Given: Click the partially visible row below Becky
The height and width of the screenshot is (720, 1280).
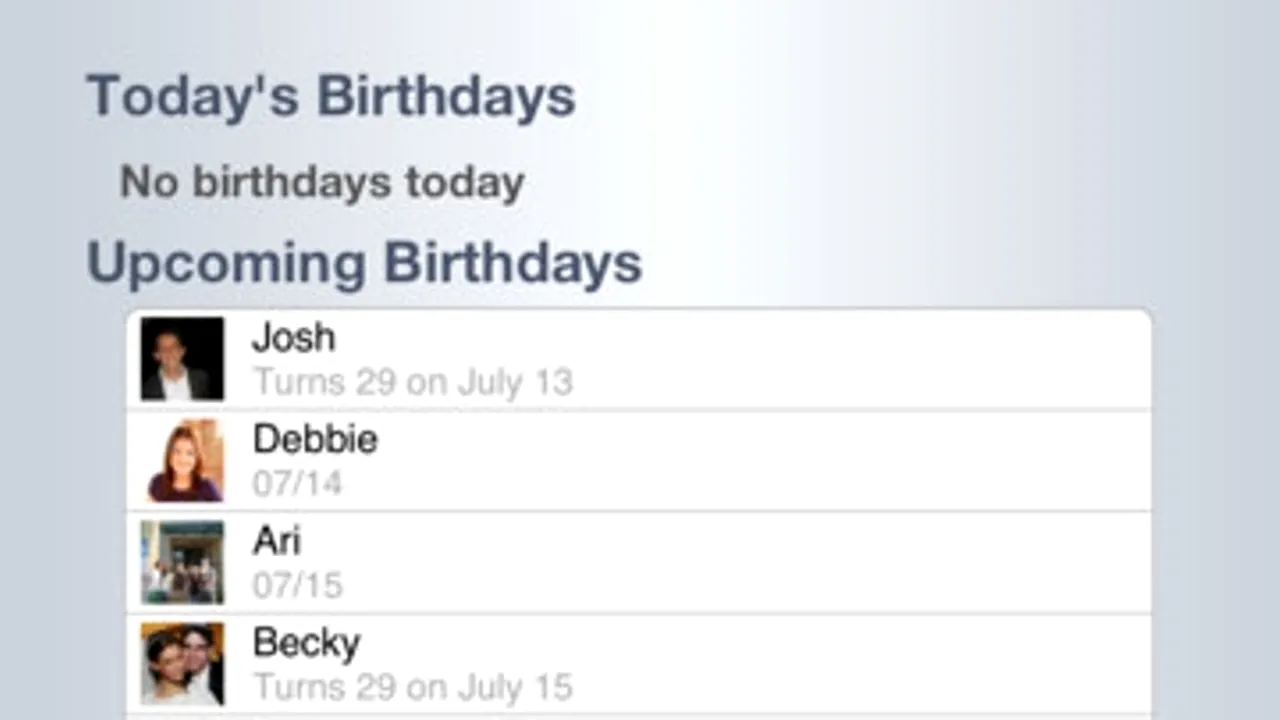Looking at the screenshot, I should (x=640, y=717).
